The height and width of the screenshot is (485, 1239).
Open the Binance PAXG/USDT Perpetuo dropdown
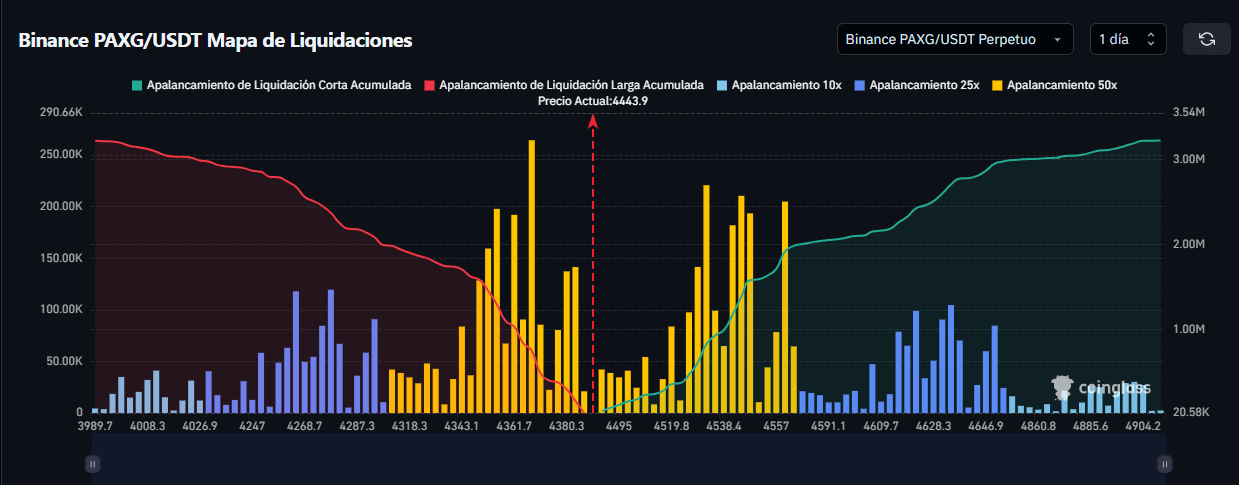[955, 39]
